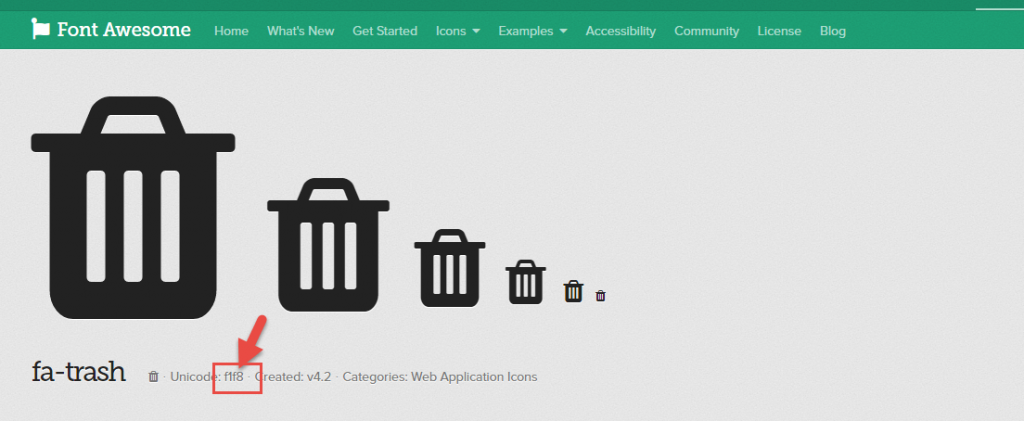The image size is (1024, 421).
Task: Go to the Home page
Action: click(x=231, y=31)
